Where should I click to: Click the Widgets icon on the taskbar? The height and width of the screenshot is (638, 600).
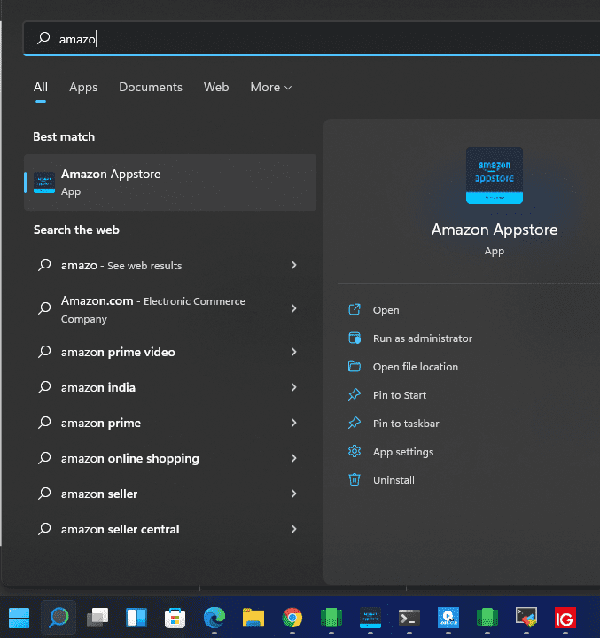click(136, 617)
